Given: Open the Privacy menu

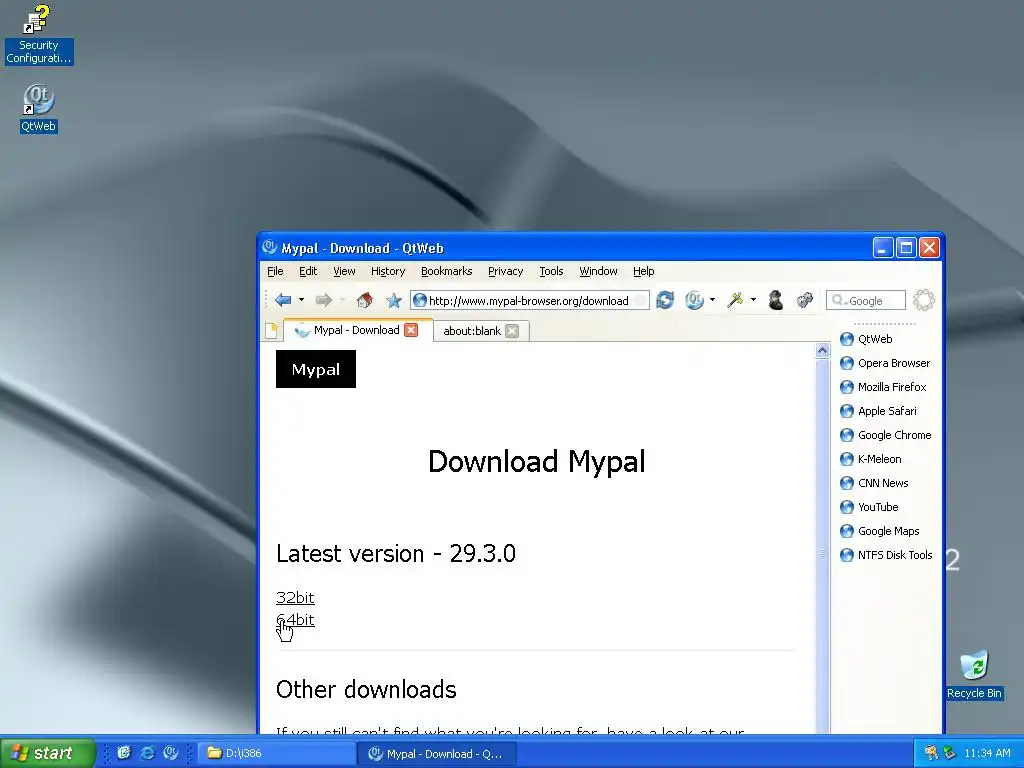Looking at the screenshot, I should (x=505, y=271).
